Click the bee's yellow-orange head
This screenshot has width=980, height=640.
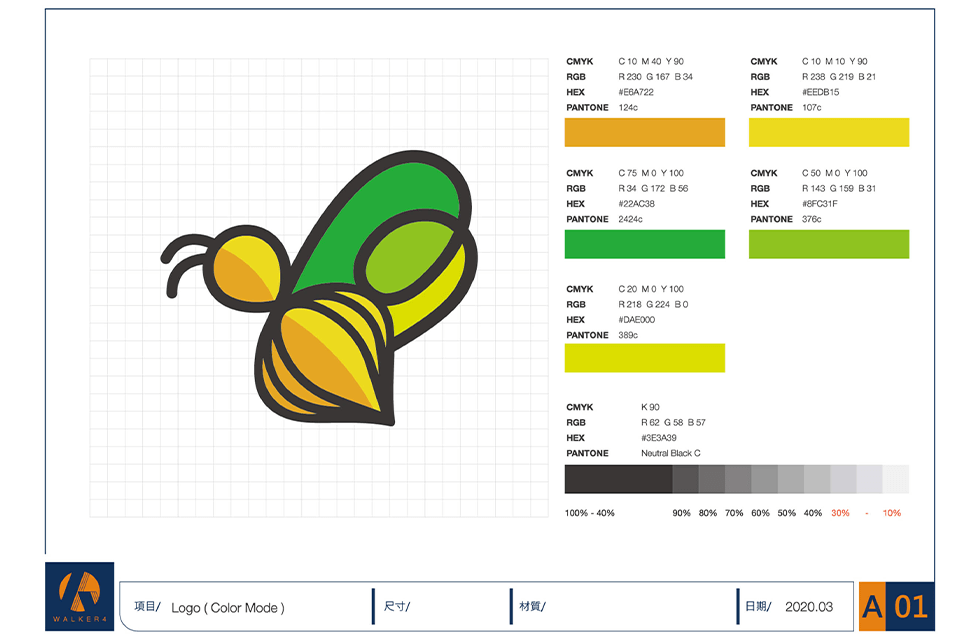point(245,265)
